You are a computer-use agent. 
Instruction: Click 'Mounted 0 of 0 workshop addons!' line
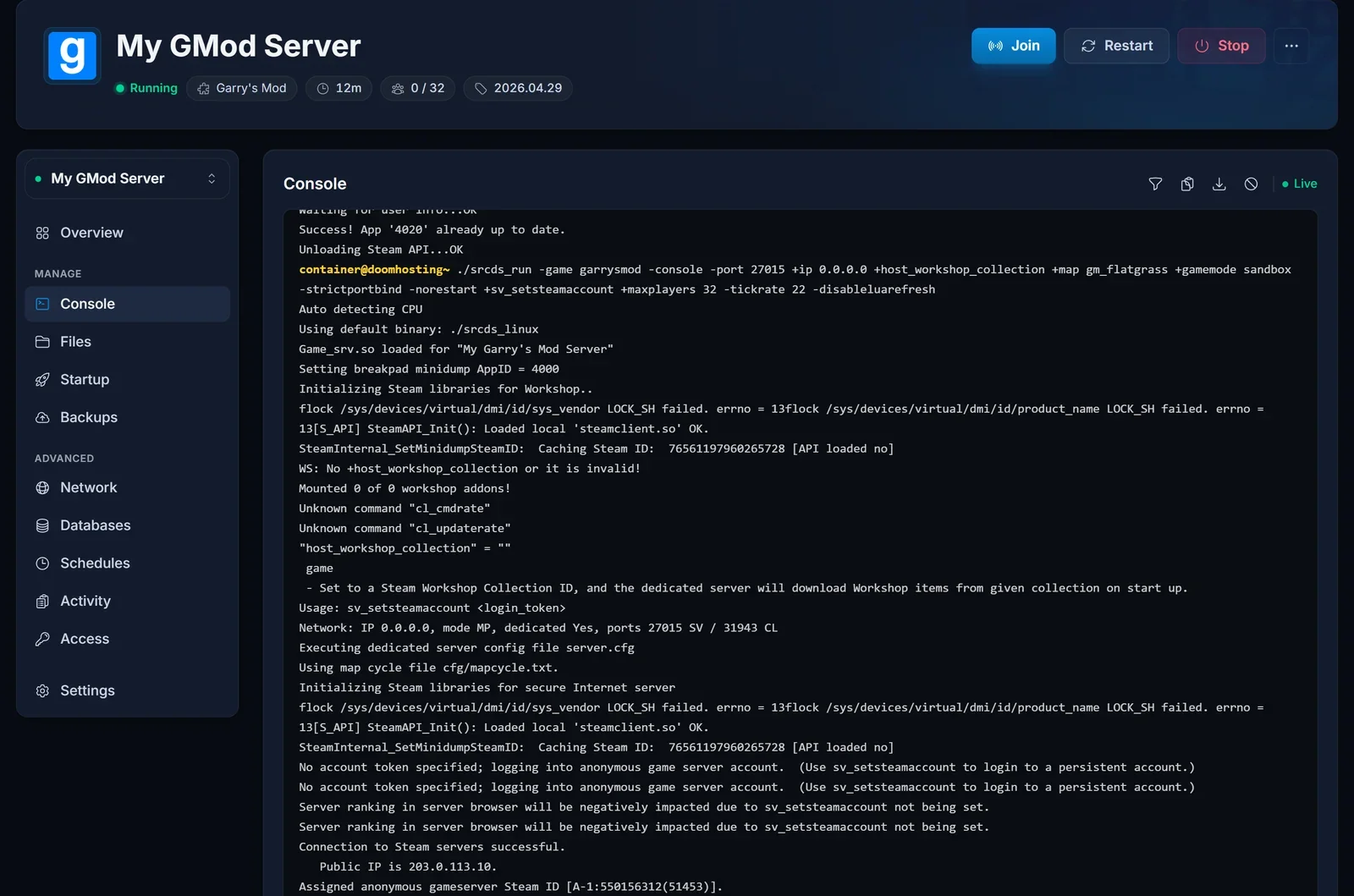pyautogui.click(x=405, y=488)
